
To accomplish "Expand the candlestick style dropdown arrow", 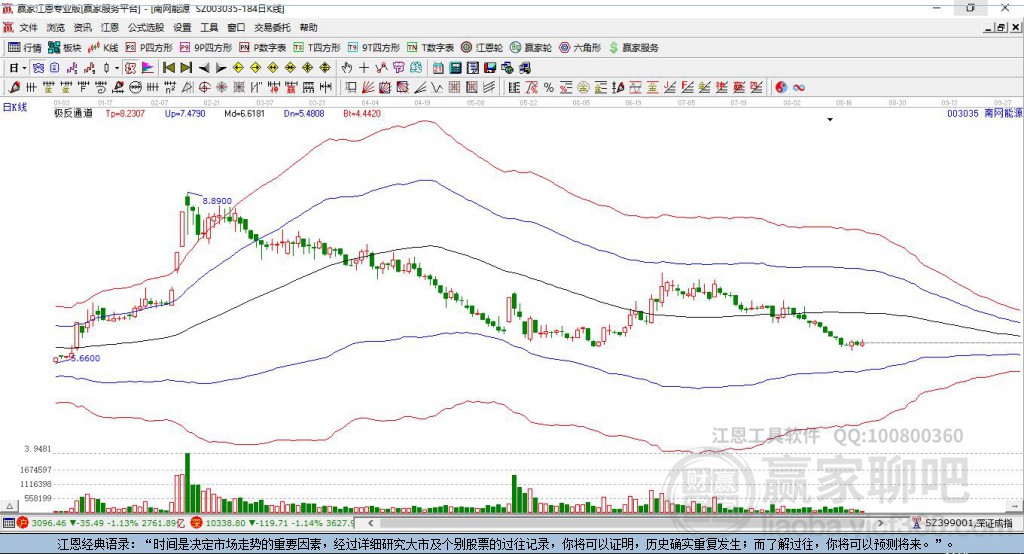I will [x=117, y=68].
